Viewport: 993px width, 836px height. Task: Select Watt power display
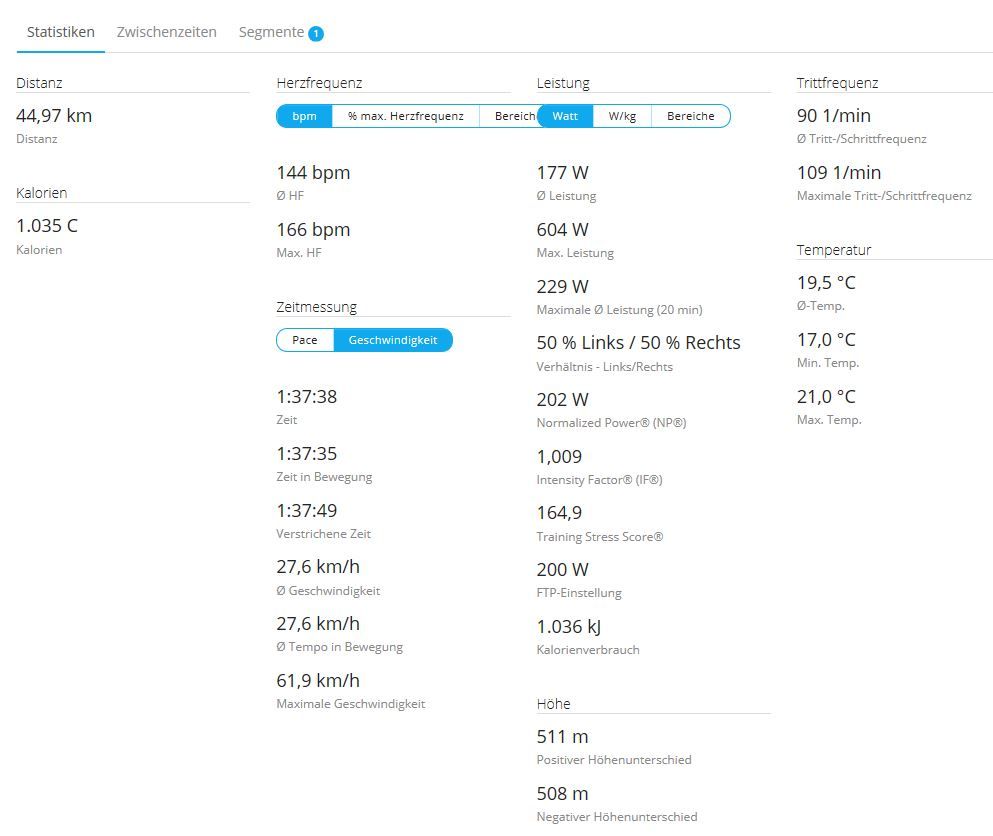click(565, 116)
